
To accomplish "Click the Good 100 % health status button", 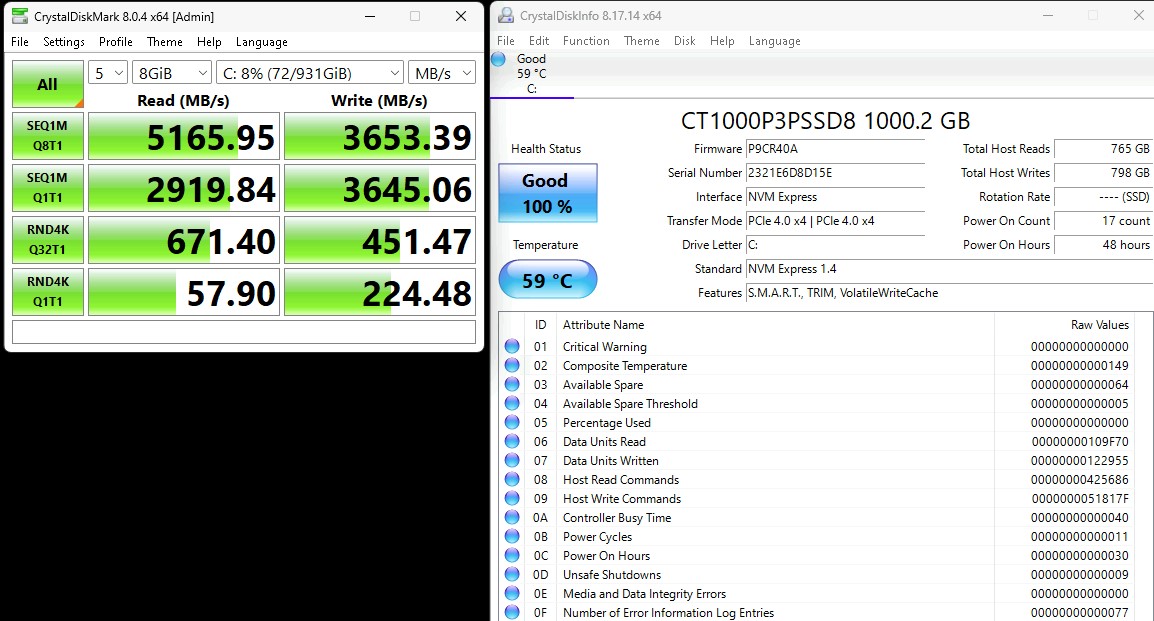I will pyautogui.click(x=548, y=193).
